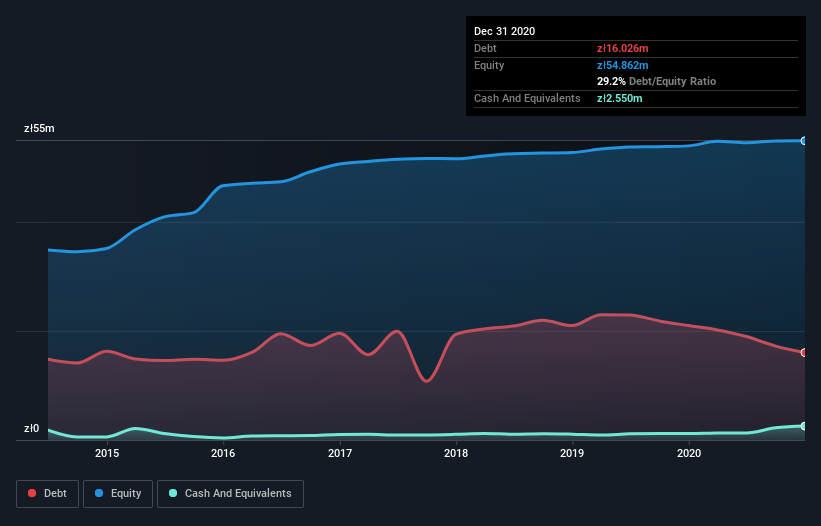Click the 2015 x-axis label

107,453
